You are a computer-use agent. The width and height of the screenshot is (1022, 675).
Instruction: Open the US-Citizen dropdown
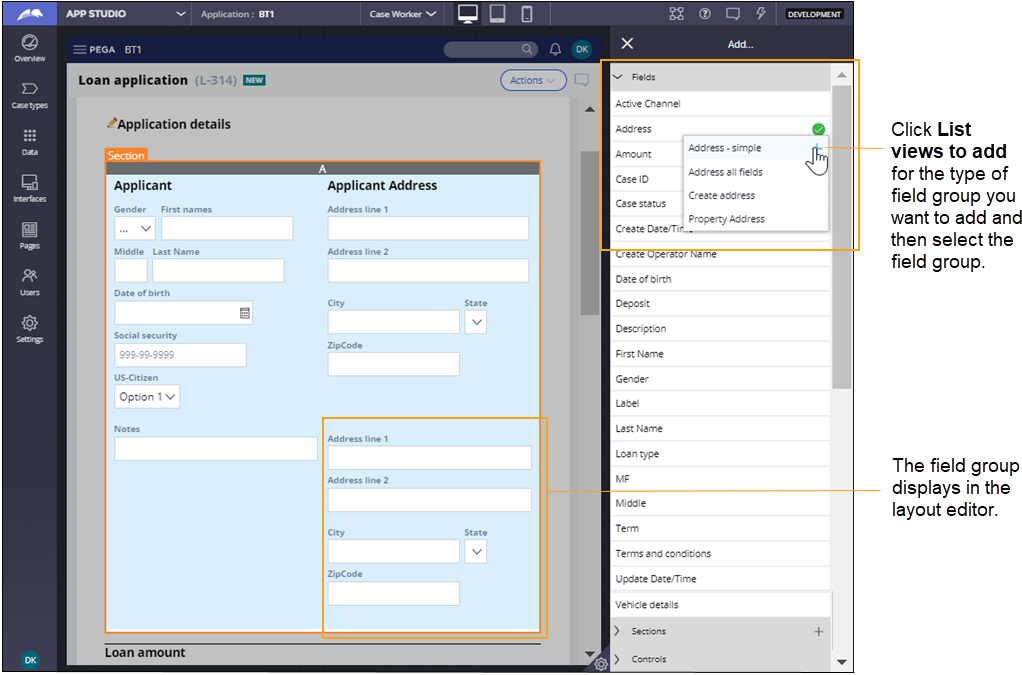(147, 397)
